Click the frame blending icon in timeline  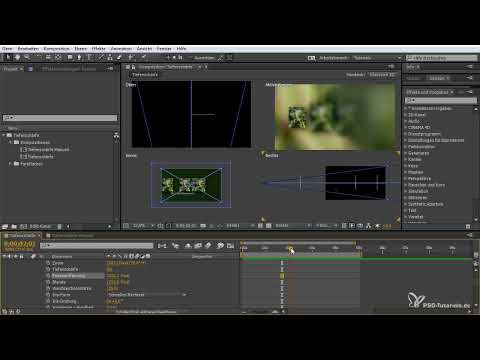click(x=198, y=246)
